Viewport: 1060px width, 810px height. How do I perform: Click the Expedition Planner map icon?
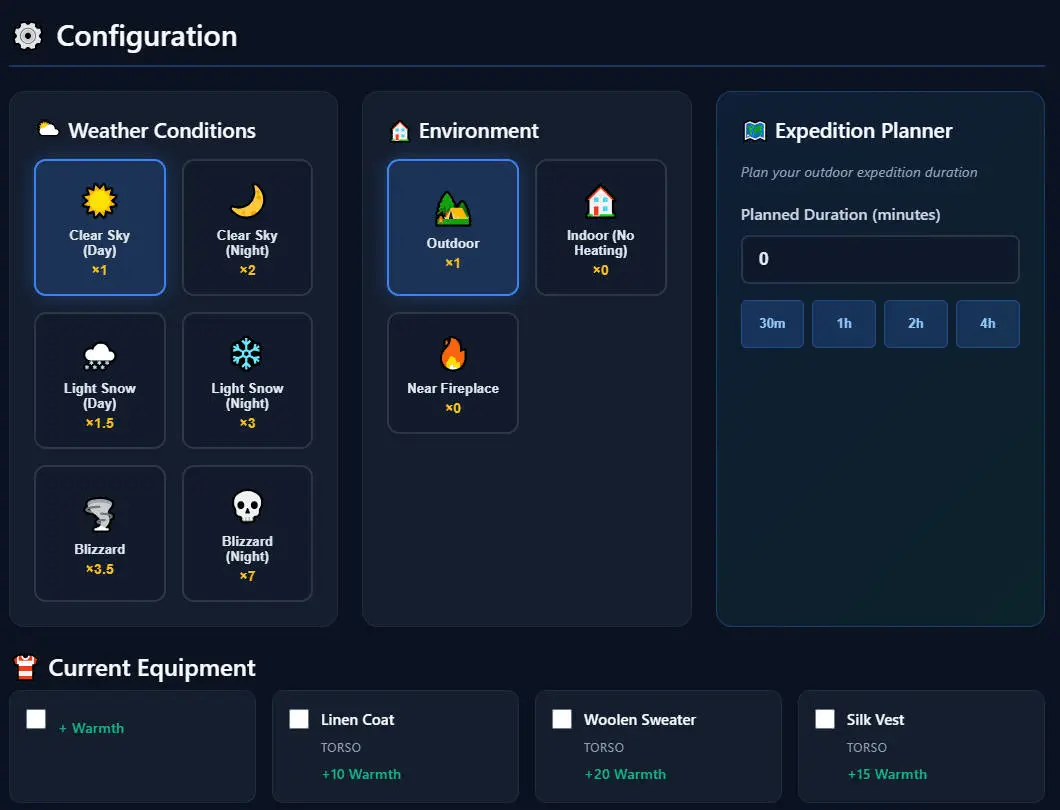(x=759, y=130)
